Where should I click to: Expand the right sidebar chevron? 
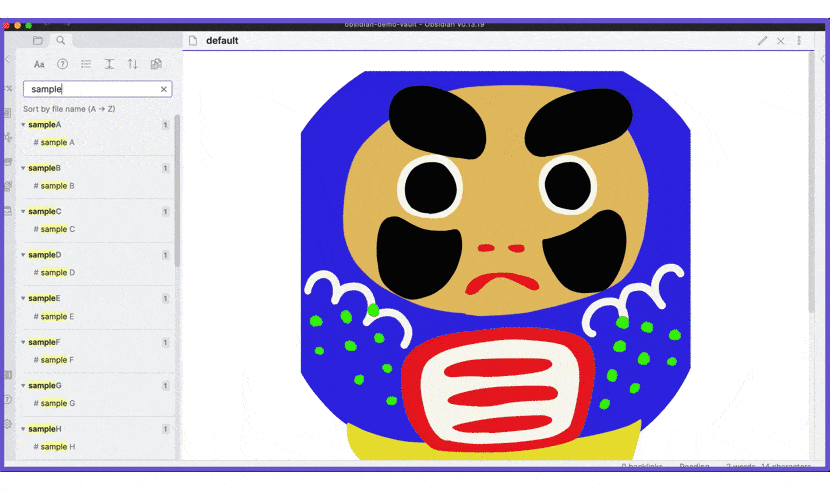click(x=823, y=59)
